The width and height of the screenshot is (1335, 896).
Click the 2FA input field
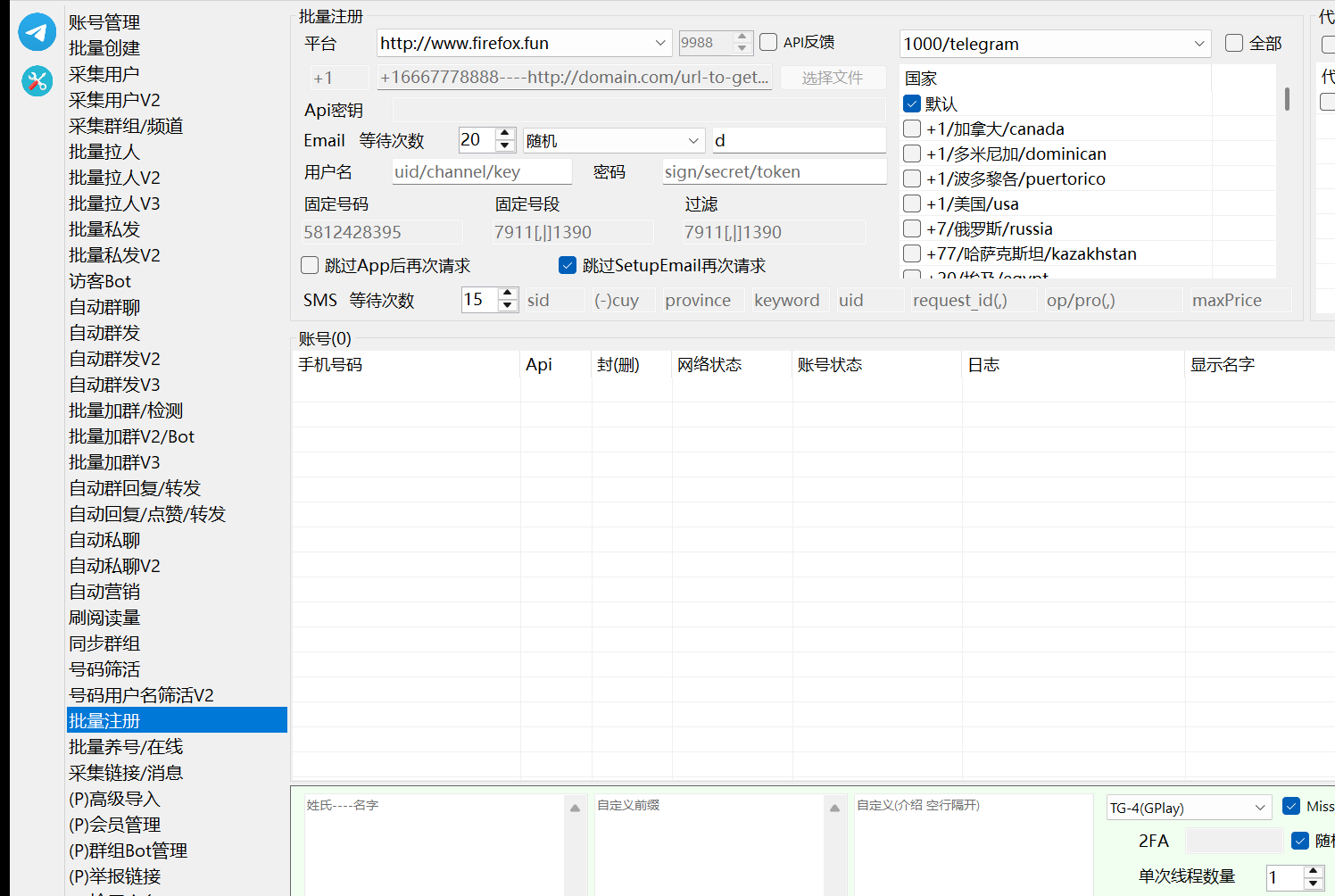coord(1234,841)
